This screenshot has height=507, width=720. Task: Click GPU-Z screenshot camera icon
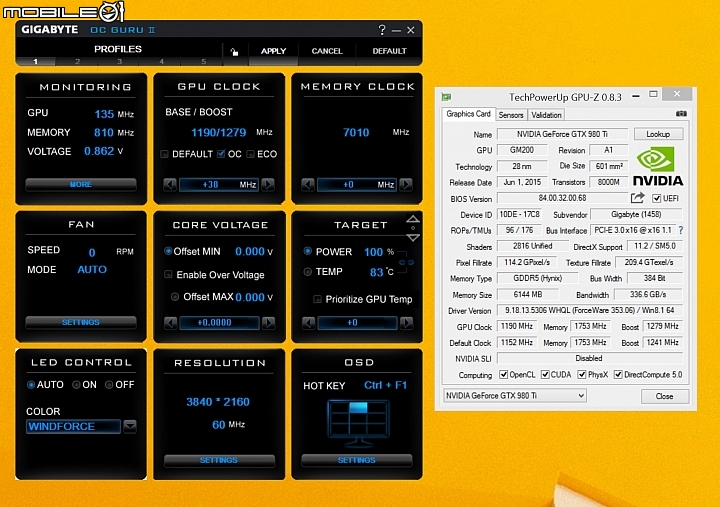click(x=681, y=113)
